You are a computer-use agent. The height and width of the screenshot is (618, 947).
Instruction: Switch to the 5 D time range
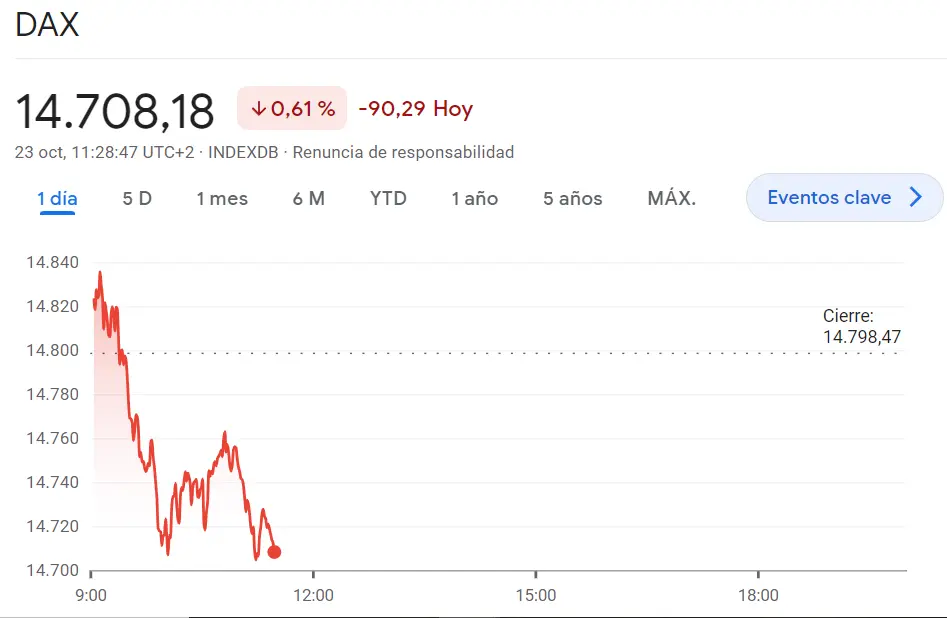[x=137, y=198]
